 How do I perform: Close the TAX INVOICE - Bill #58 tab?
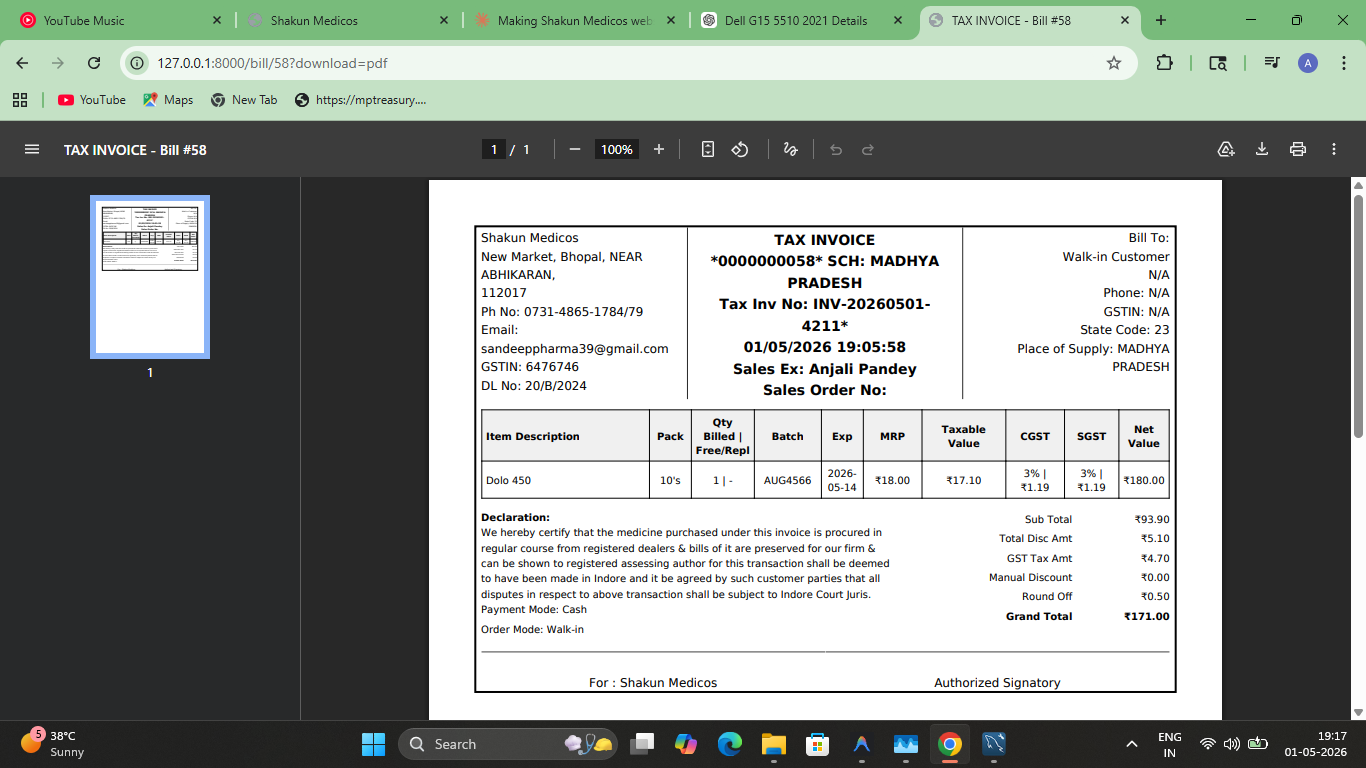(1125, 20)
